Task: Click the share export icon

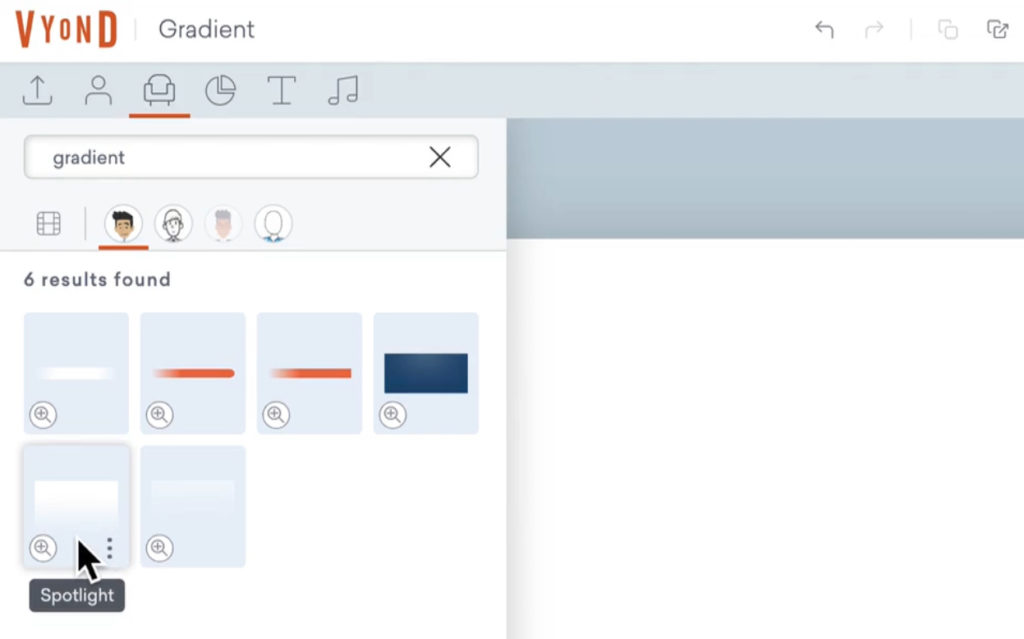Action: (998, 30)
